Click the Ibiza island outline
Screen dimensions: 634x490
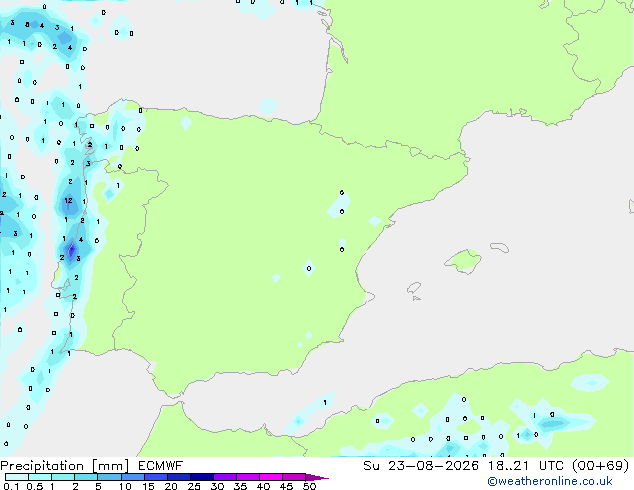click(414, 288)
